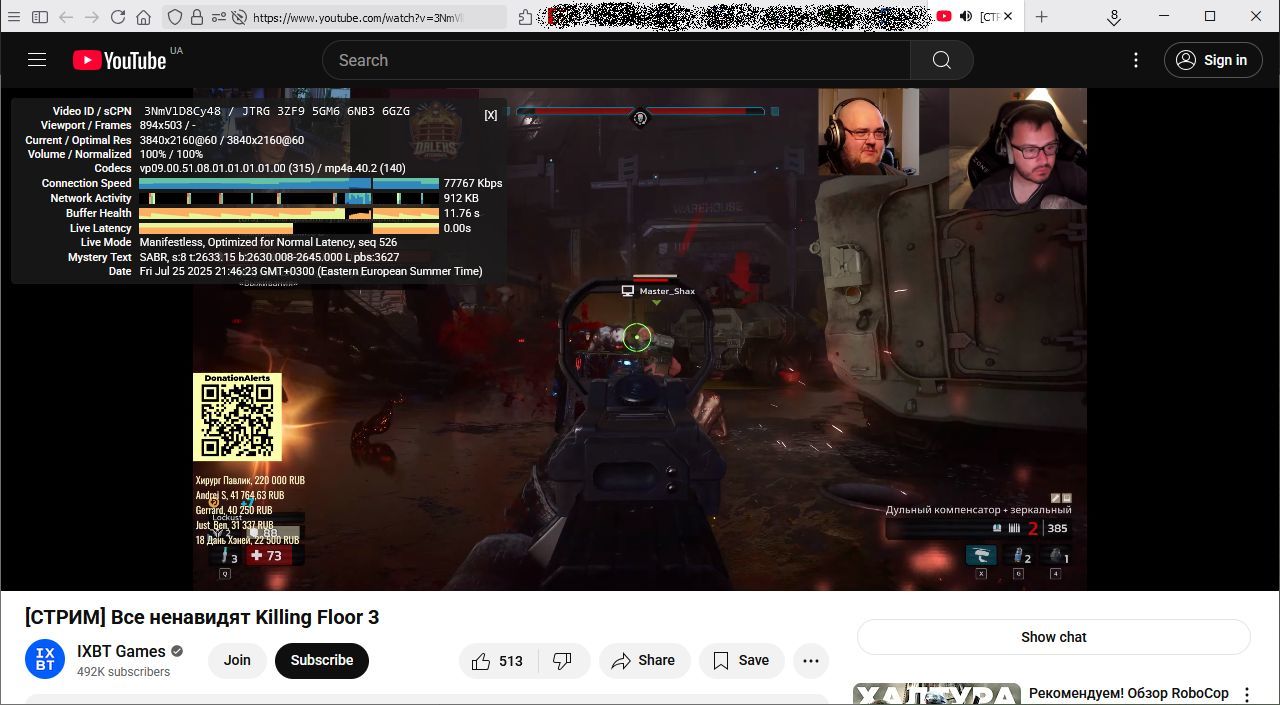Close the stats for nerds panel
The height and width of the screenshot is (705, 1280).
(x=490, y=115)
